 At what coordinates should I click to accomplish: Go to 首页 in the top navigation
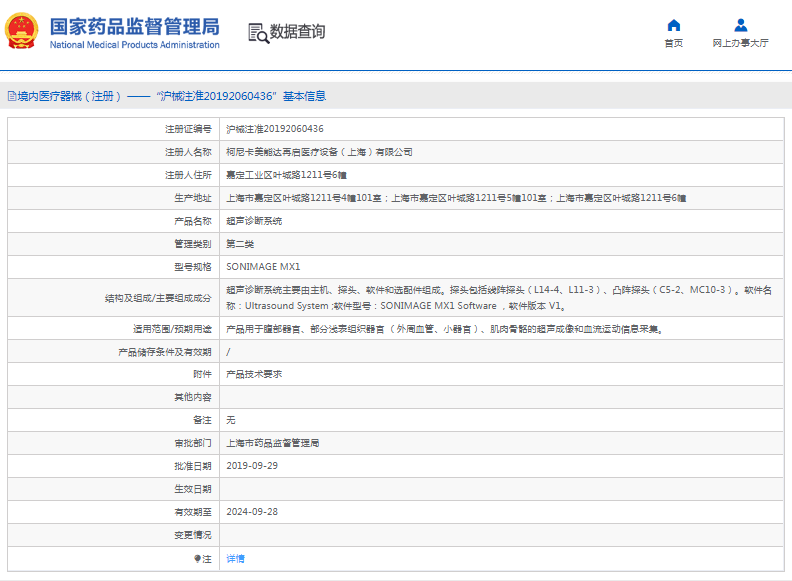click(673, 43)
